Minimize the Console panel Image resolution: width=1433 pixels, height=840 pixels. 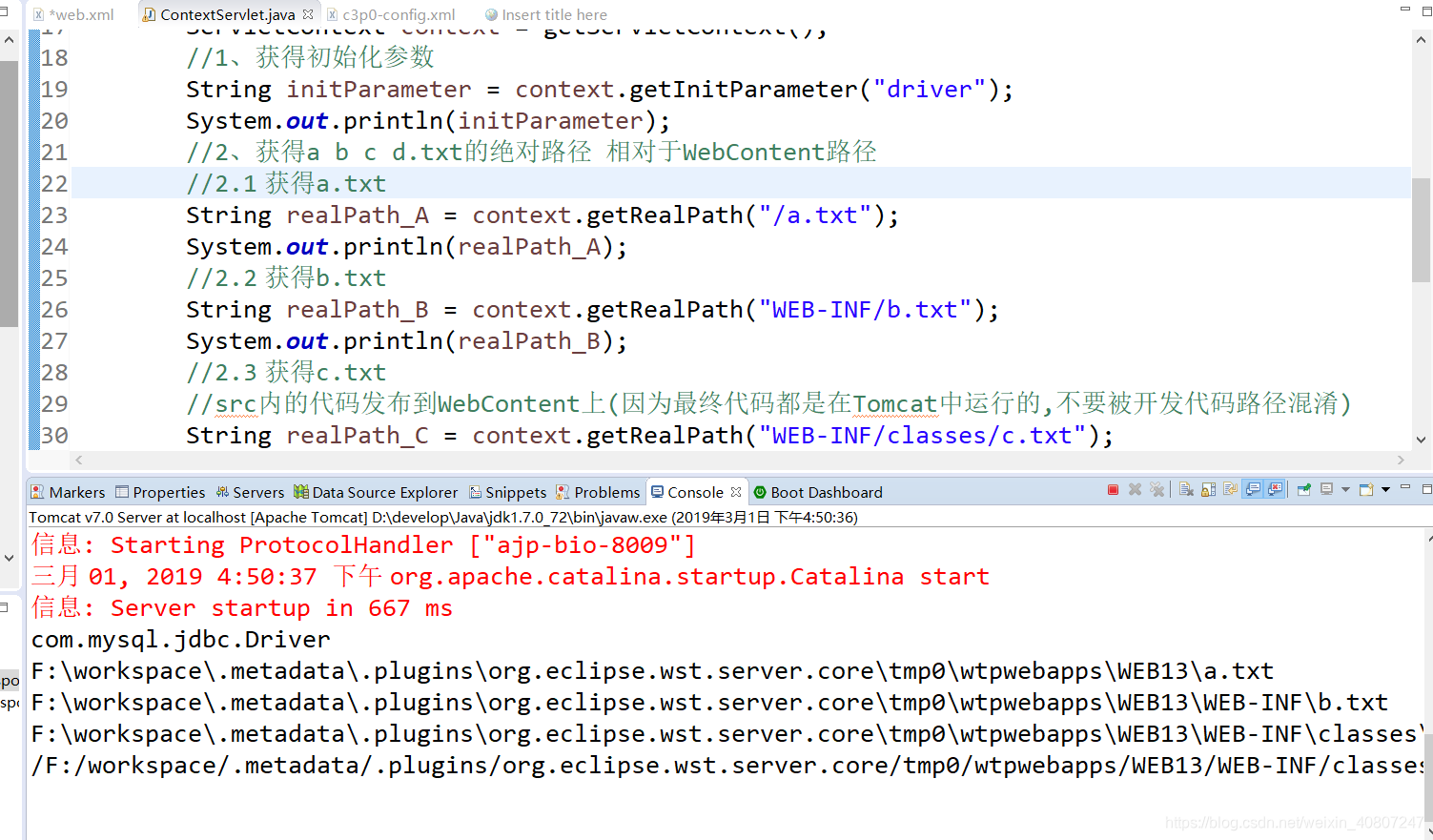pyautogui.click(x=1405, y=487)
